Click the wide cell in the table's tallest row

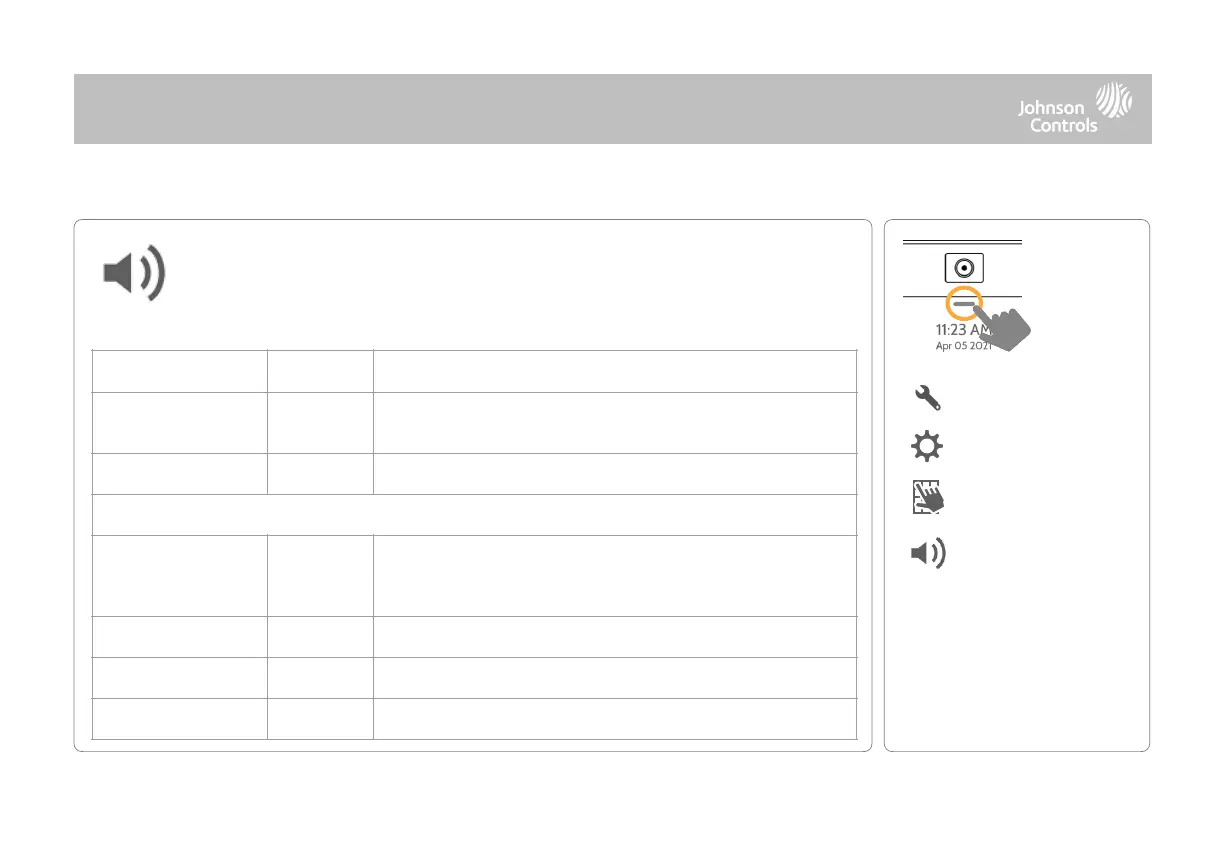pyautogui.click(x=614, y=575)
